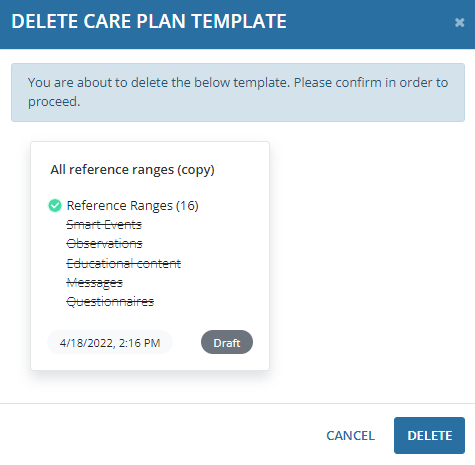475x465 pixels.
Task: Close the Delete Care Plan Template dialog
Action: tap(459, 22)
